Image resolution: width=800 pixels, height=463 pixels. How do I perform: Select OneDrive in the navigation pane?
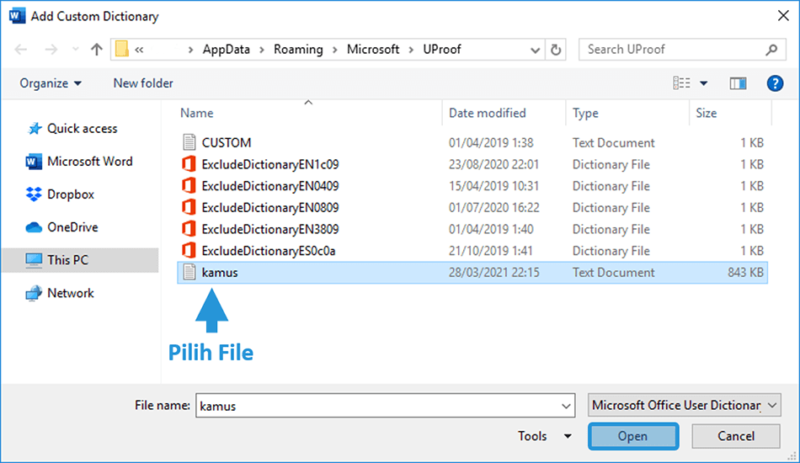tap(72, 227)
